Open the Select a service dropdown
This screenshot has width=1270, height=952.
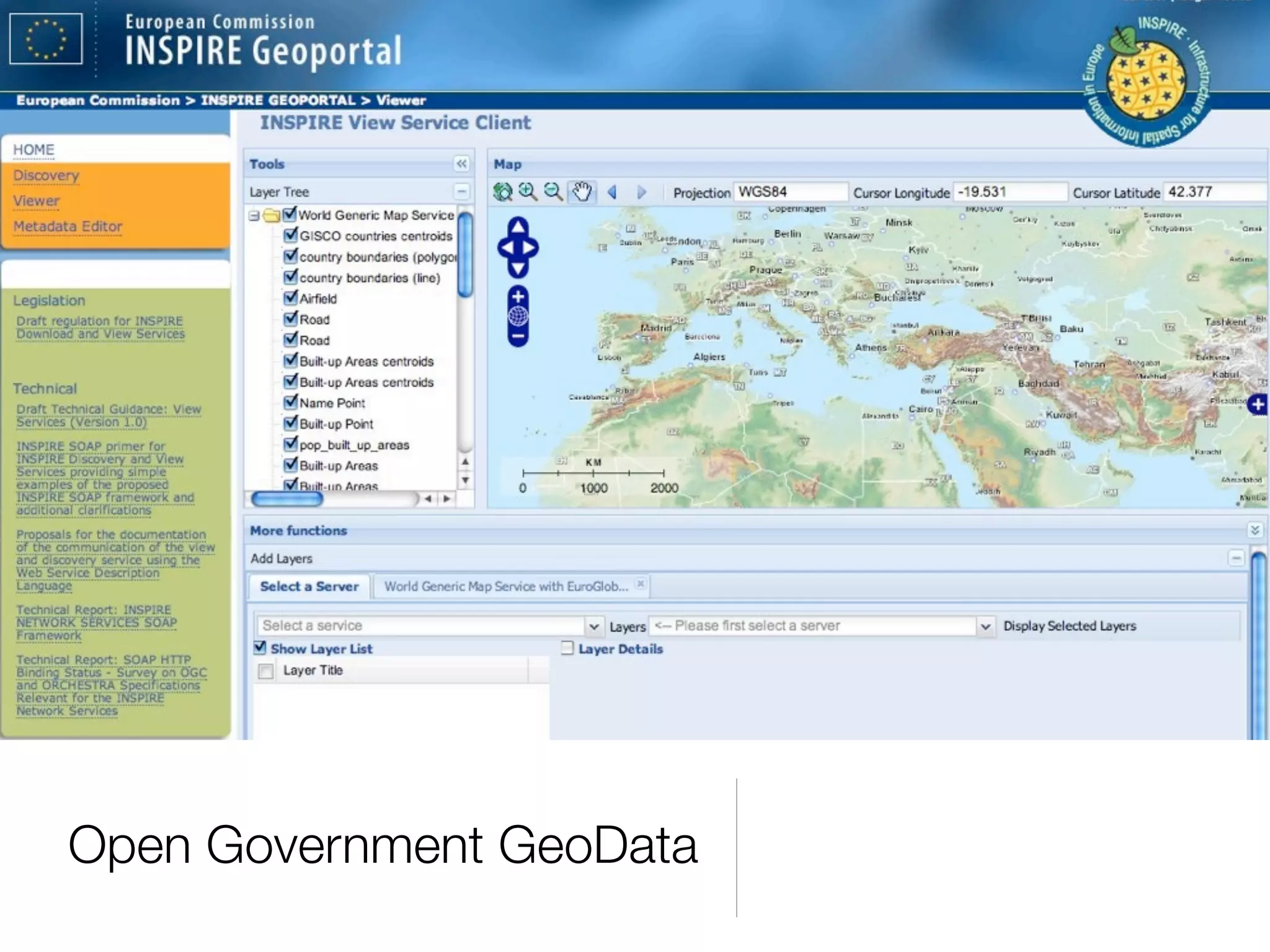pyautogui.click(x=594, y=627)
